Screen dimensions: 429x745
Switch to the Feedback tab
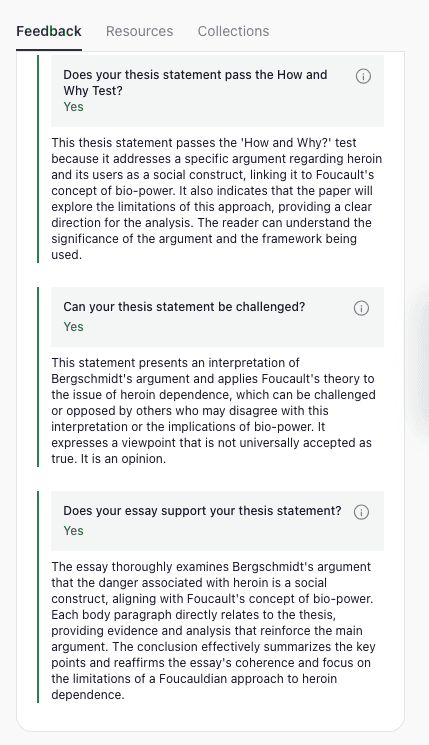49,31
